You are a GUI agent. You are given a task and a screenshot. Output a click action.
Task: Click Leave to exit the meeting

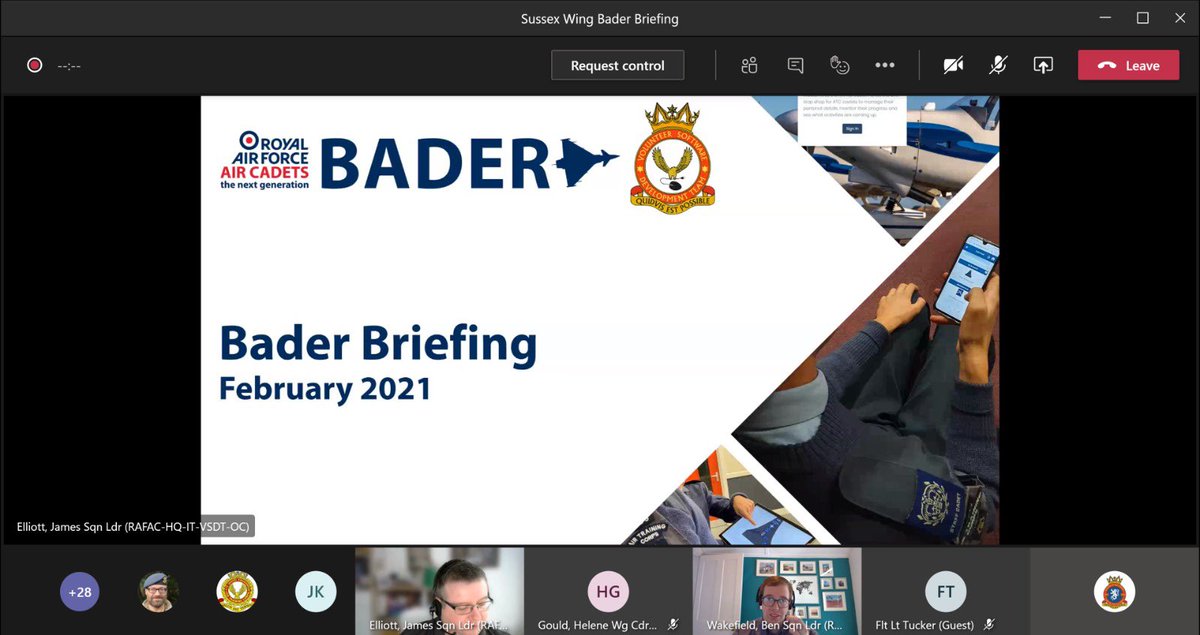click(x=1128, y=64)
